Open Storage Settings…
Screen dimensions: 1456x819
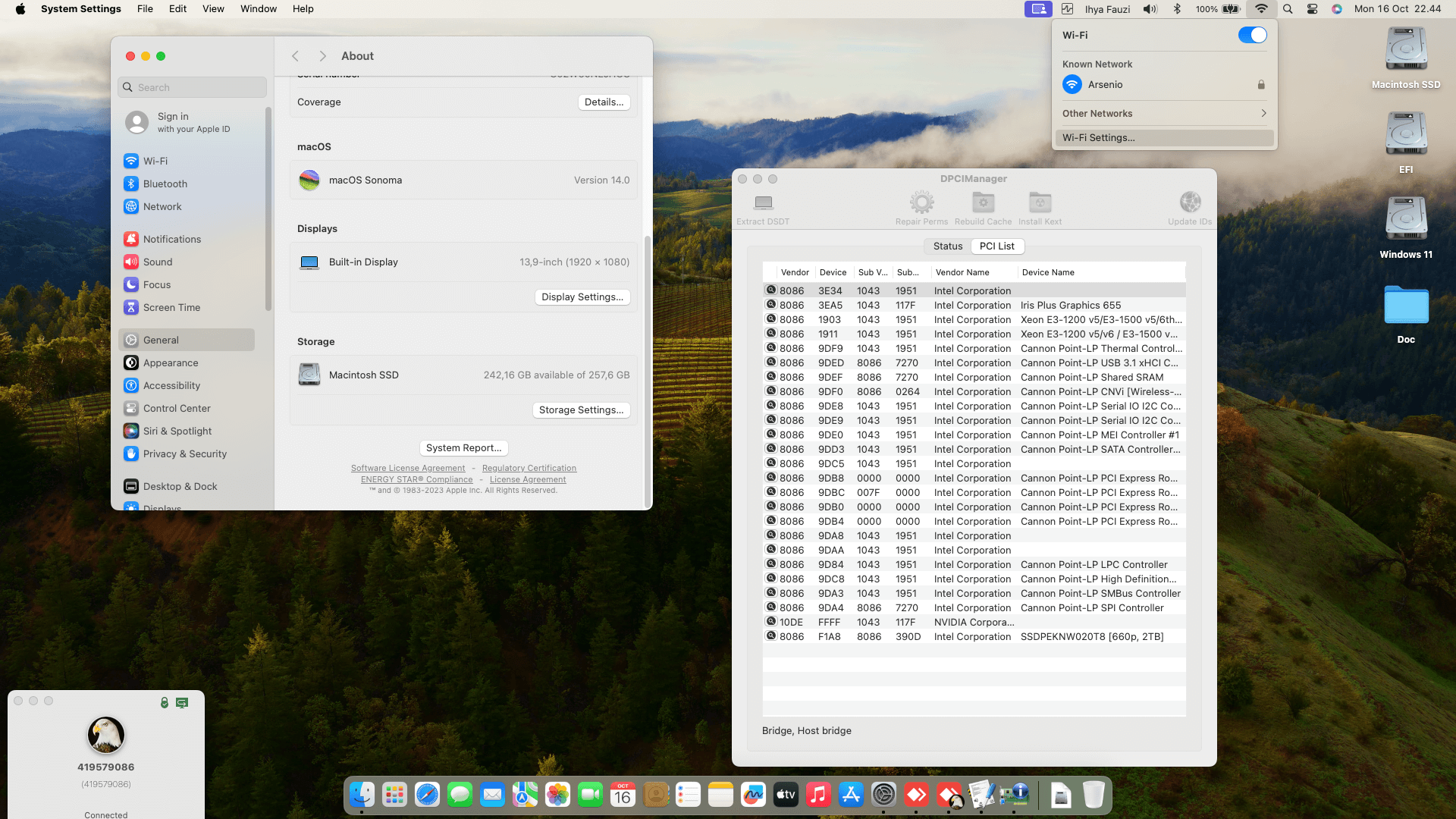click(x=581, y=410)
